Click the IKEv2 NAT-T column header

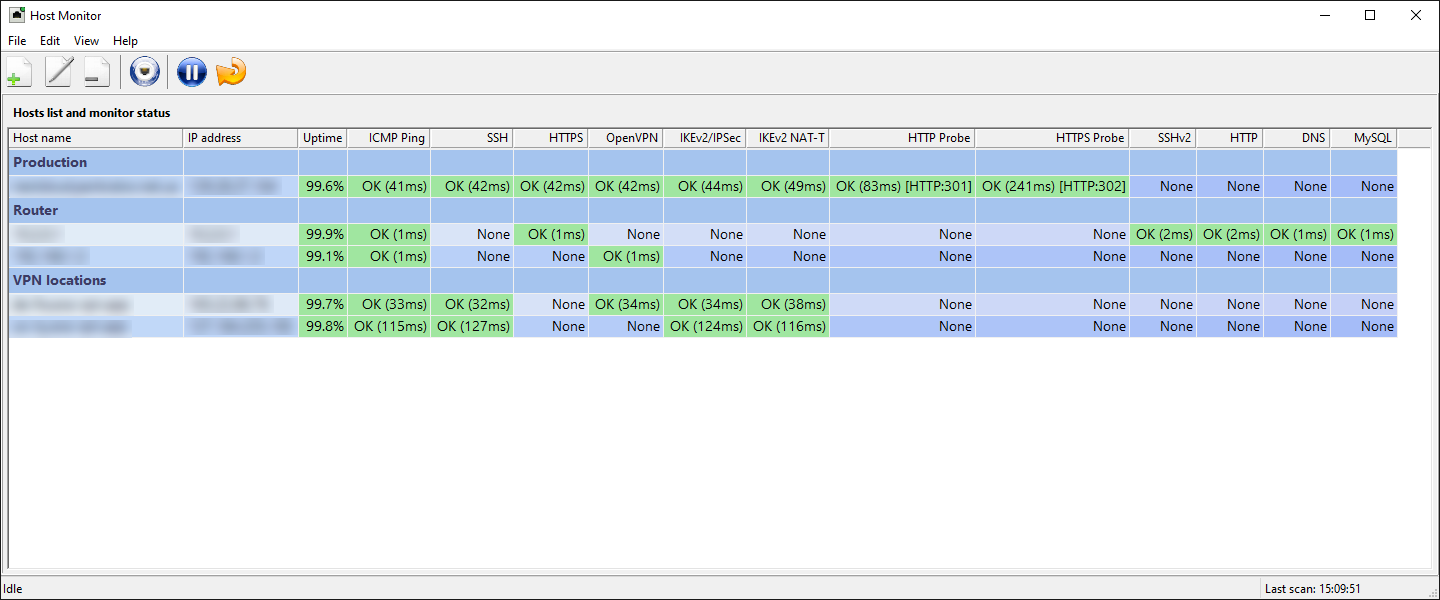coord(788,138)
